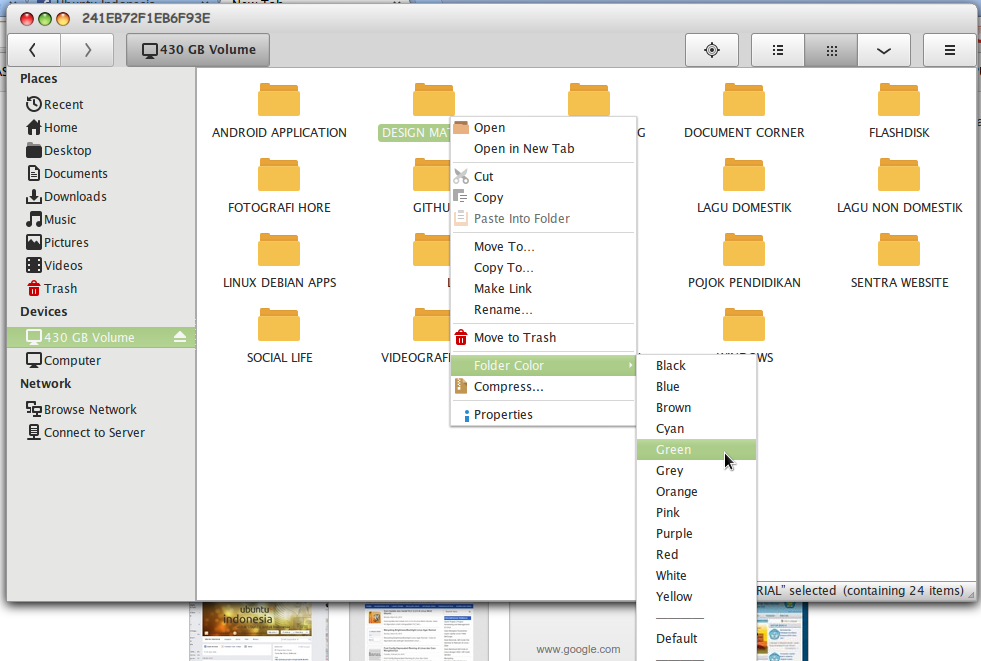
Task: Go forward with the right arrow button
Action: pos(88,50)
